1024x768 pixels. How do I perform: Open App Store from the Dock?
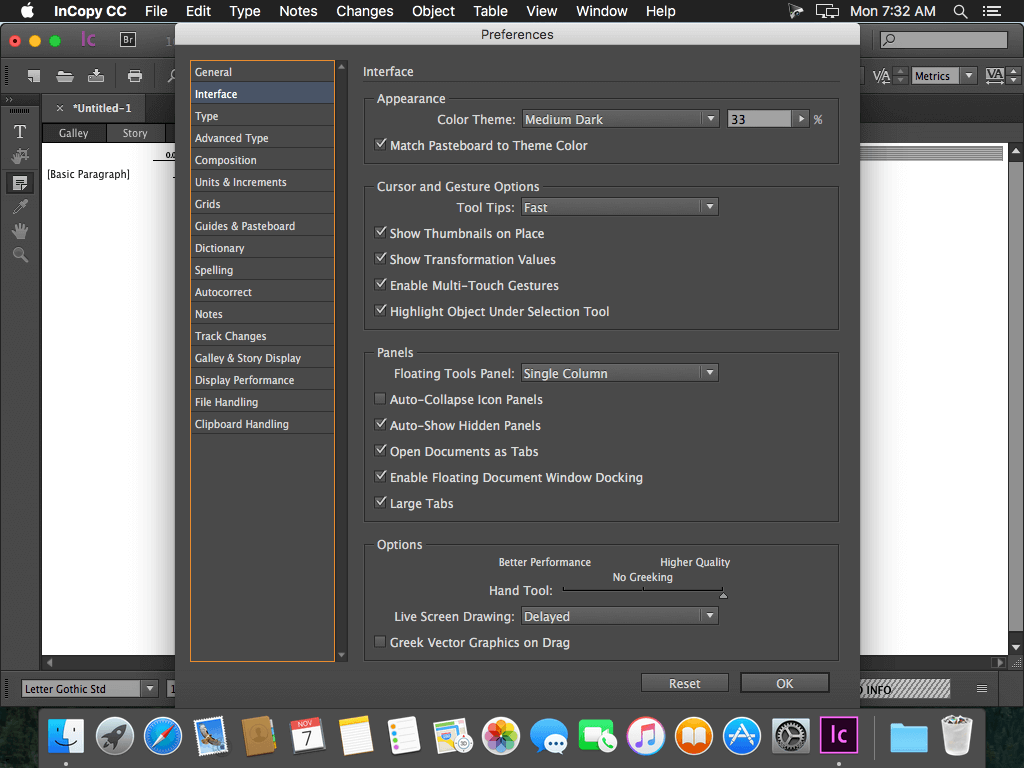tap(743, 737)
